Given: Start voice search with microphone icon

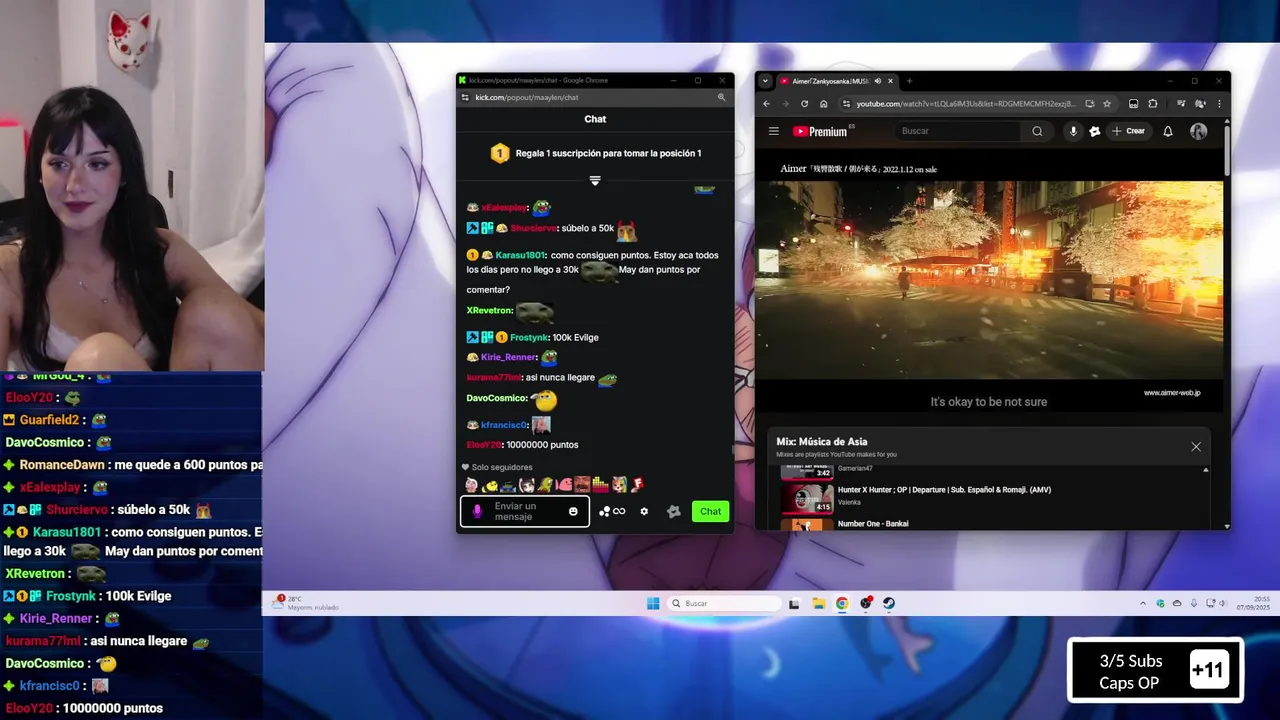Looking at the screenshot, I should [x=1073, y=131].
